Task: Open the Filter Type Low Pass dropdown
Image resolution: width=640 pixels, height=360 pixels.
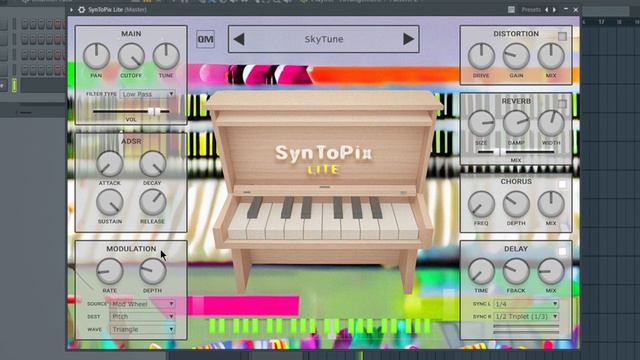Action: tap(148, 94)
